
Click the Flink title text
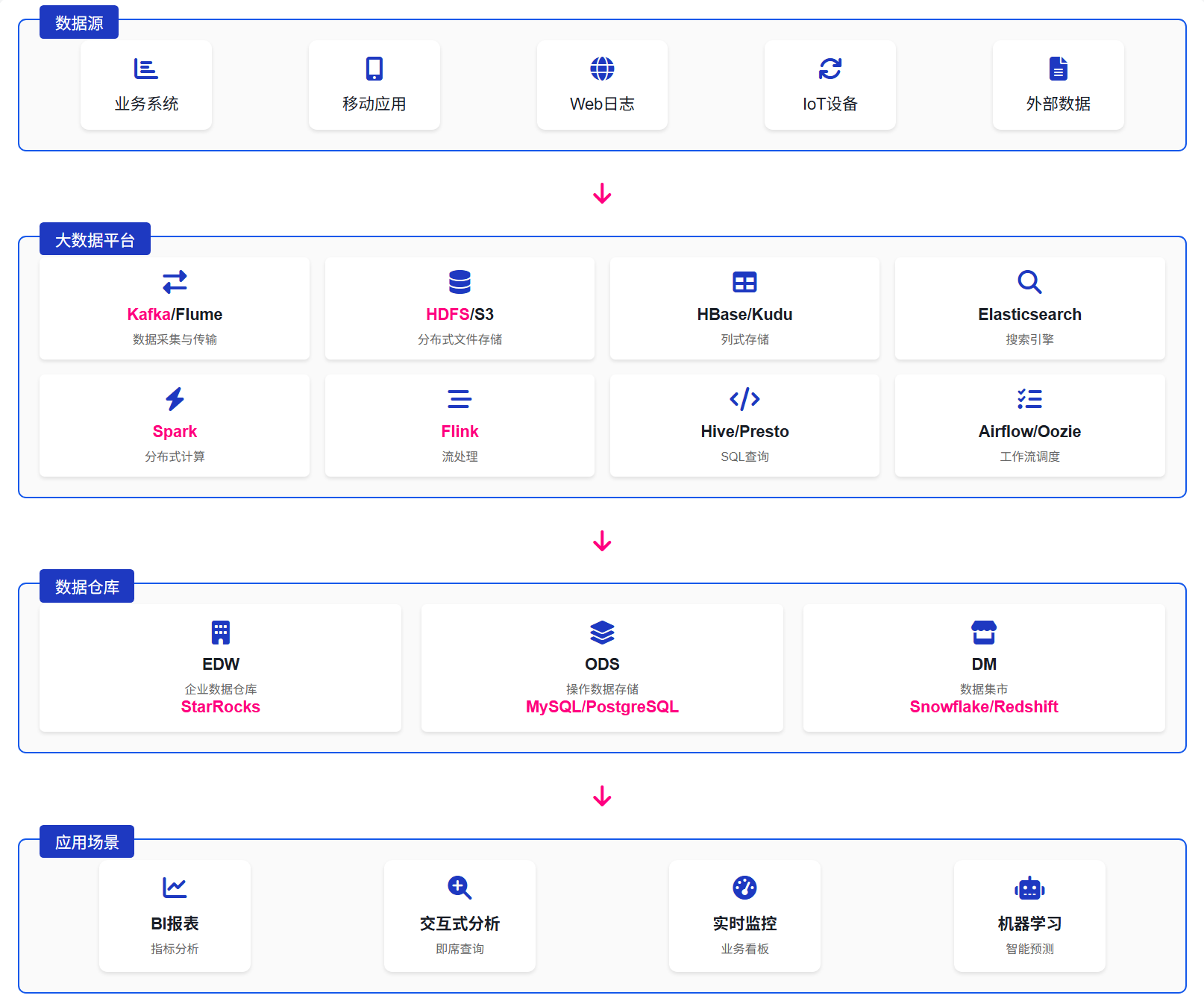460,432
